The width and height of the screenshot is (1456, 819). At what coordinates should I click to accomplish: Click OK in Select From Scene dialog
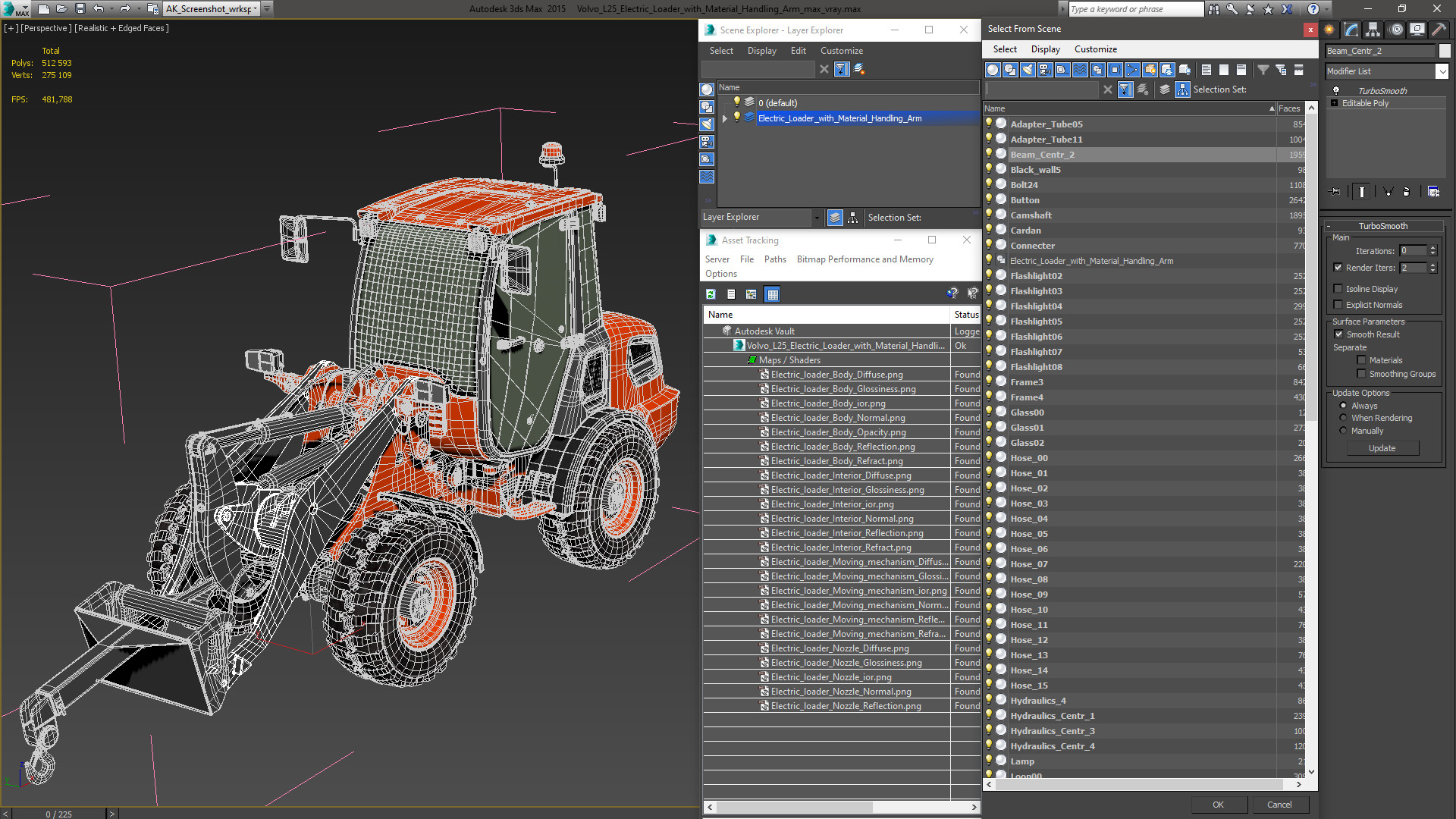coord(1218,805)
